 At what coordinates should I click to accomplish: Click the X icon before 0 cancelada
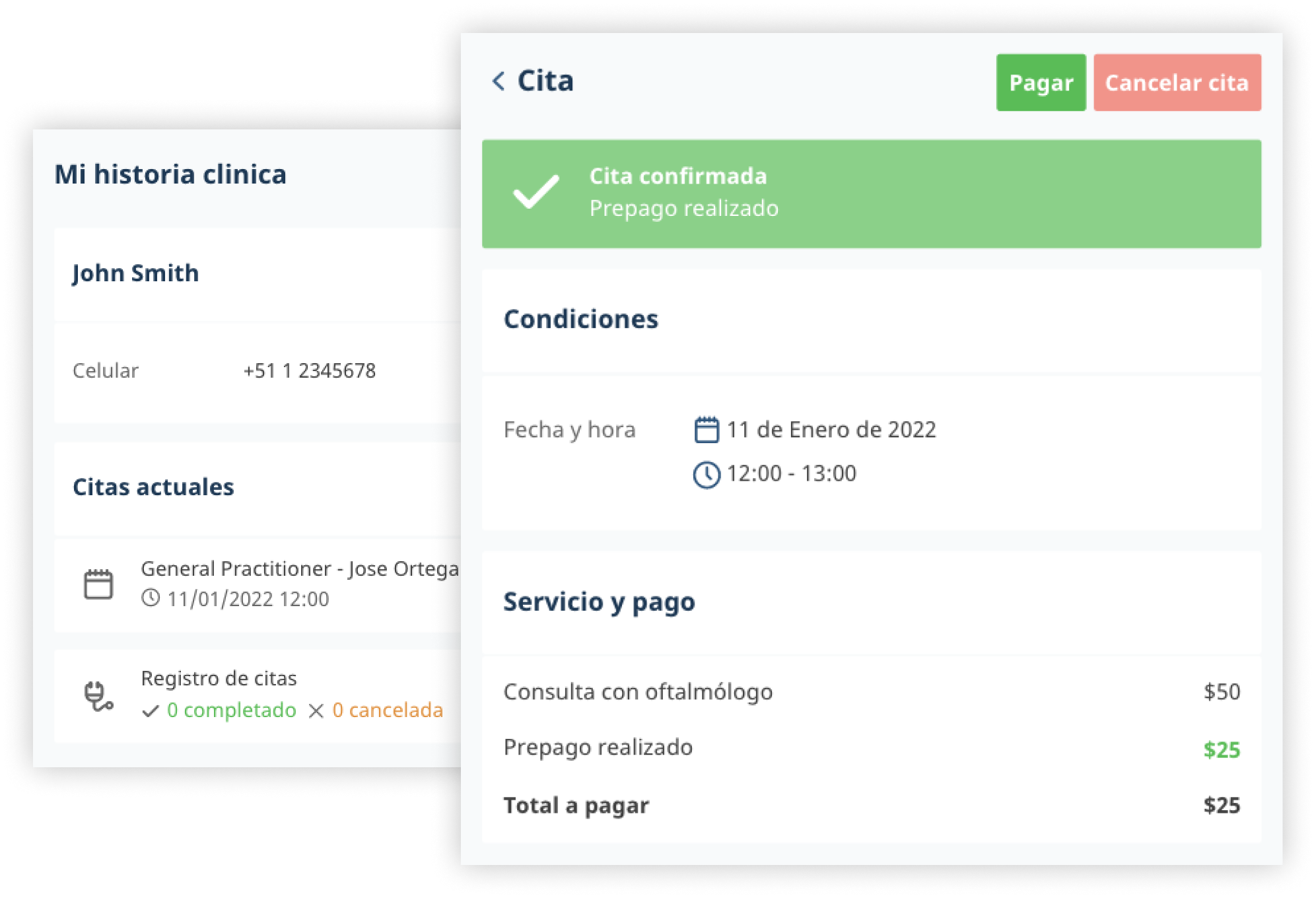click(x=316, y=711)
